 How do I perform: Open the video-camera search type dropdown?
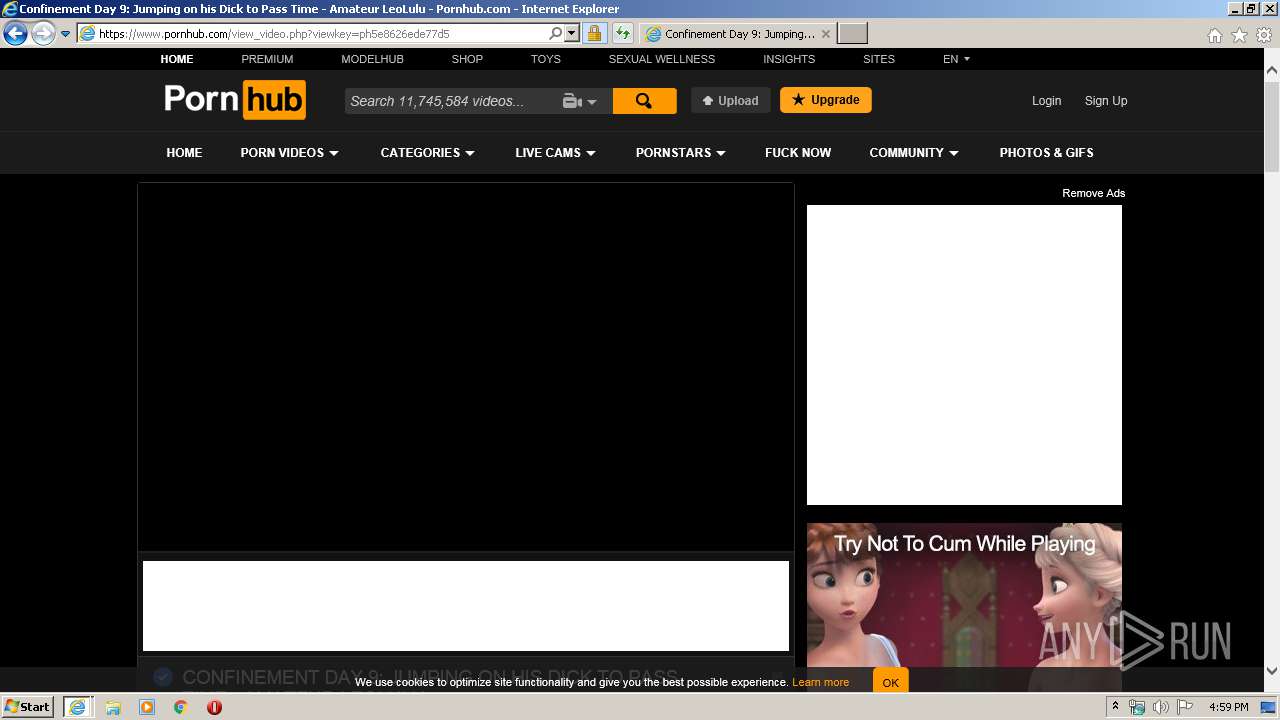coord(580,101)
